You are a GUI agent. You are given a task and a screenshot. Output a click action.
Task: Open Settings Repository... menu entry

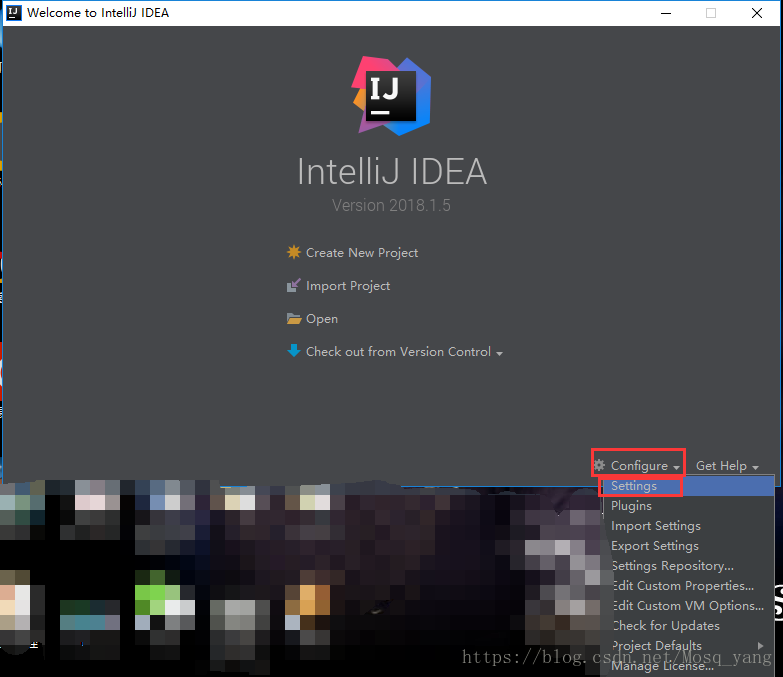(x=688, y=566)
